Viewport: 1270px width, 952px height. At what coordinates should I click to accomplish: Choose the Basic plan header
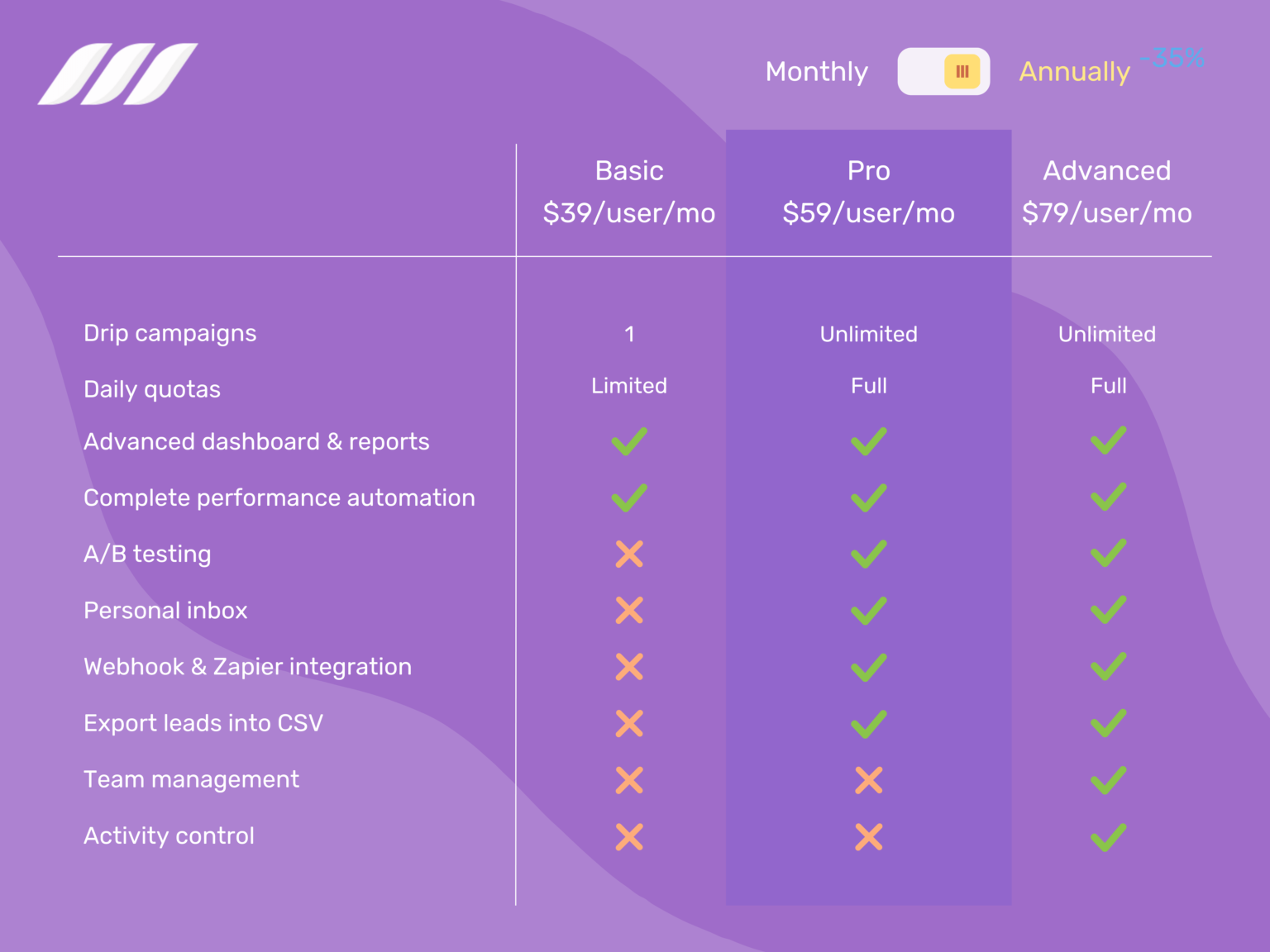pos(629,192)
